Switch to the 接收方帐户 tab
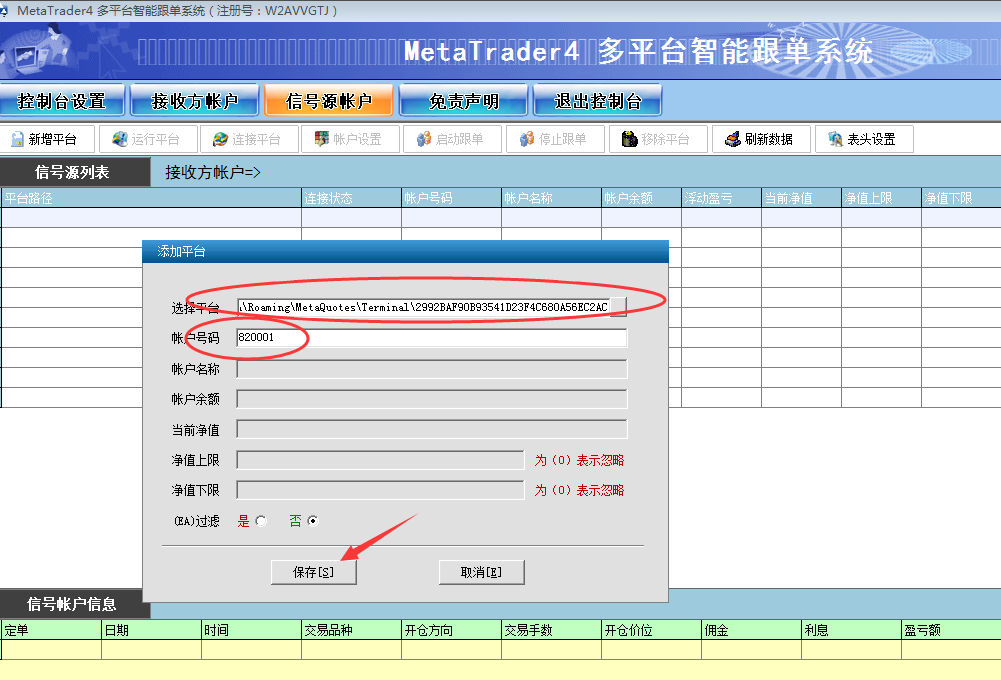This screenshot has width=1001, height=680. tap(195, 101)
